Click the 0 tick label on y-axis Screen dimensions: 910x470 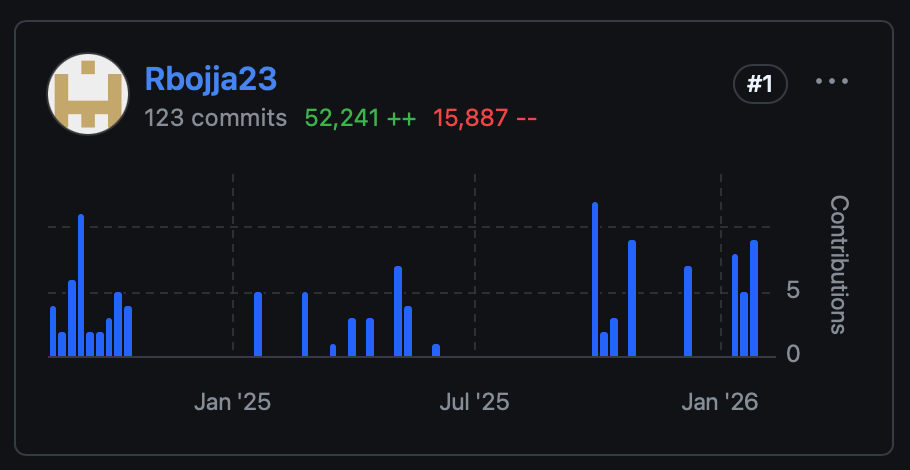pyautogui.click(x=793, y=354)
